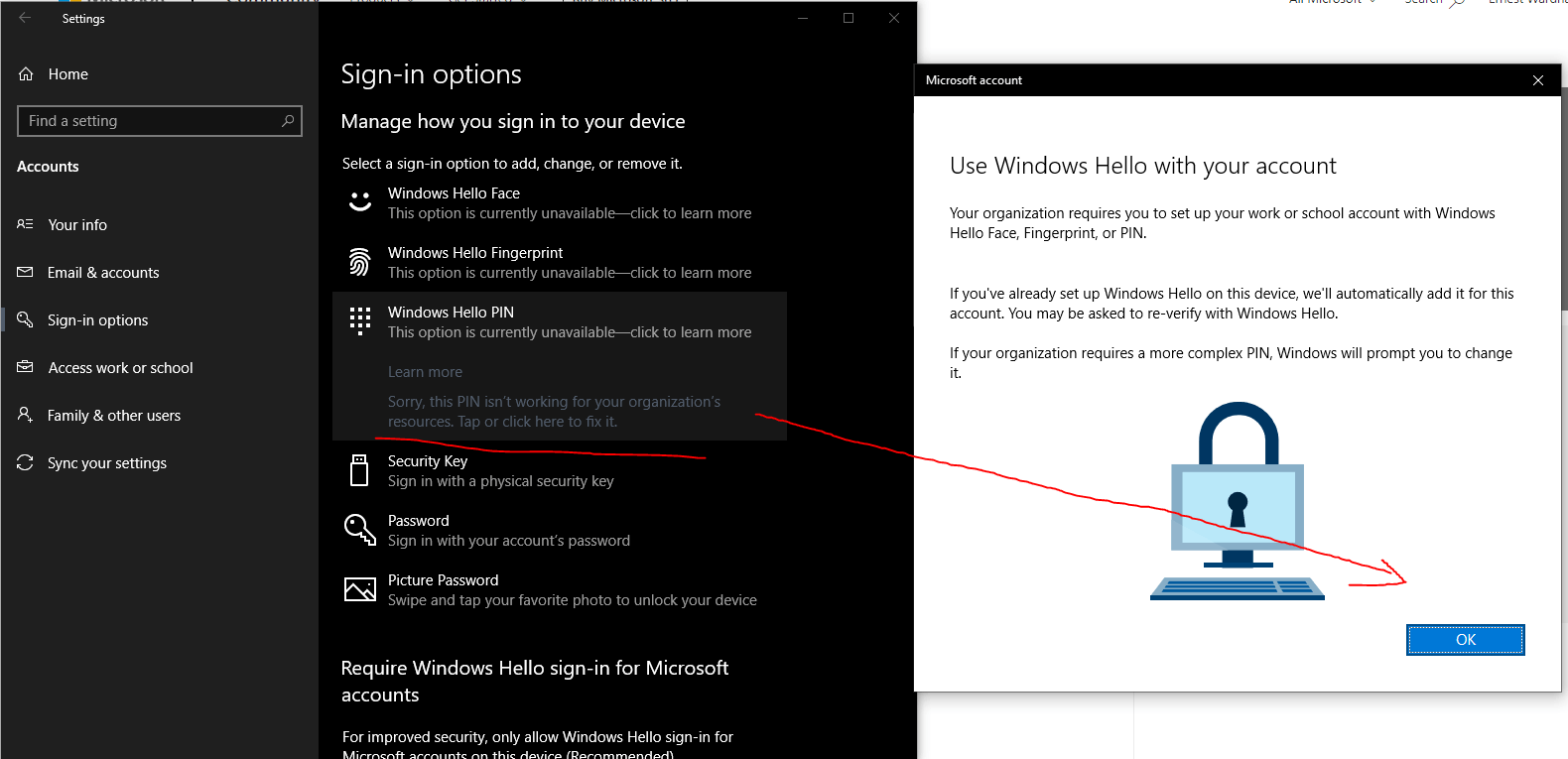Click the 'Manage how you sign in' heading
Viewport: 1568px width, 759px height.
(513, 121)
